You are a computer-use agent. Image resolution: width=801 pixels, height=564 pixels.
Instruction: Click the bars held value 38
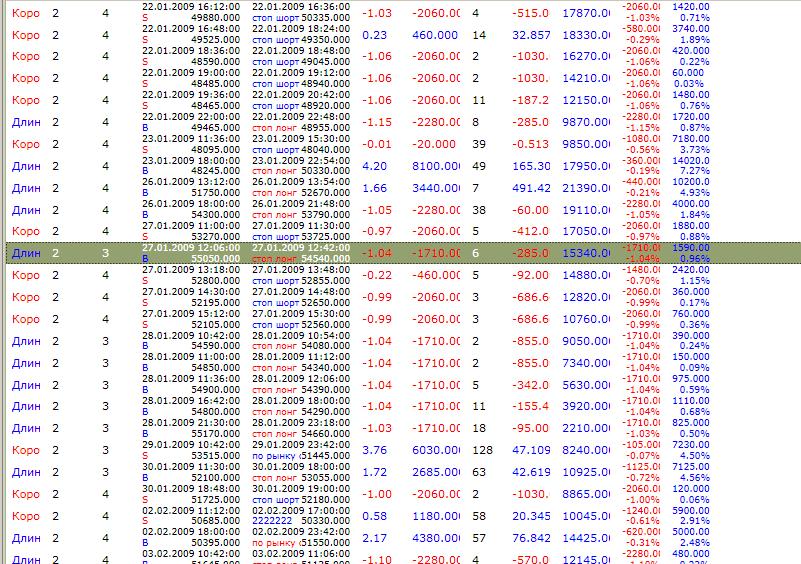[479, 210]
